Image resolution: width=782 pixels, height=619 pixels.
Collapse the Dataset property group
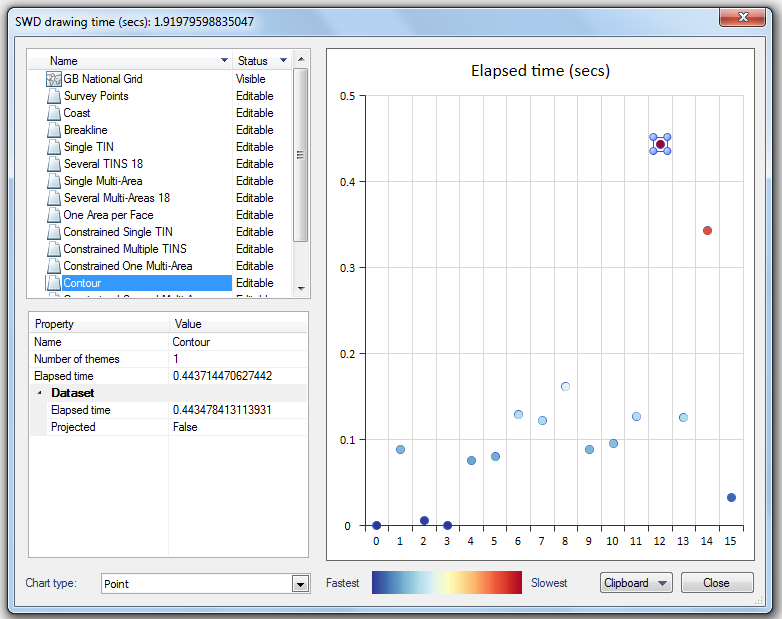pyautogui.click(x=40, y=393)
